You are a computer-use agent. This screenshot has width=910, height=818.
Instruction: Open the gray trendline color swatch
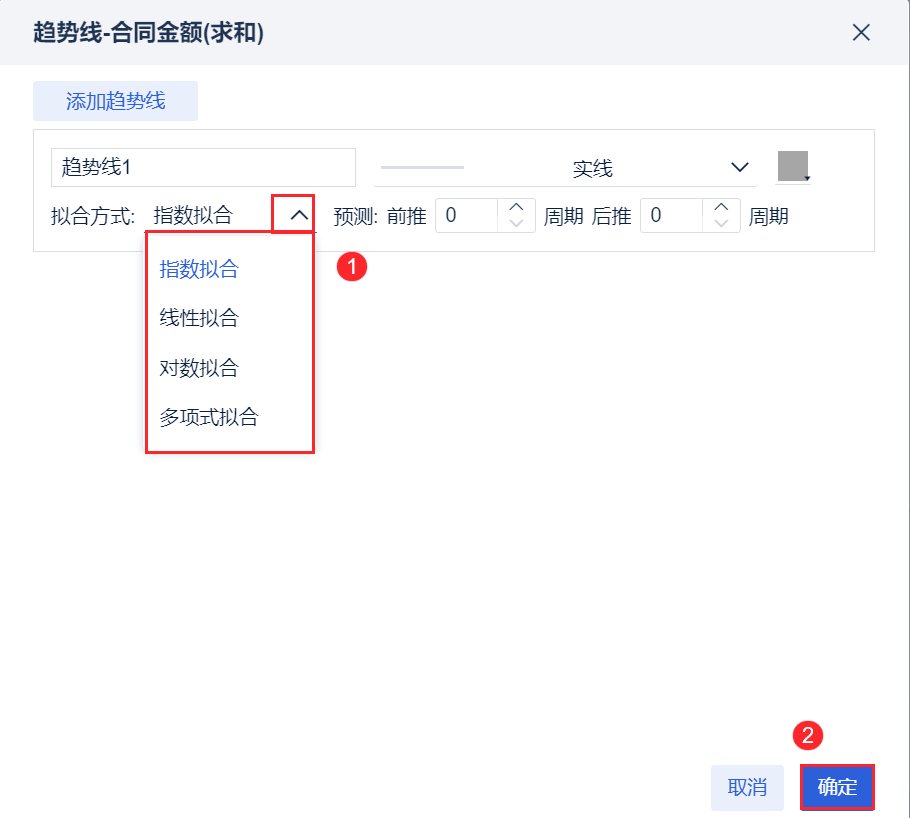[x=793, y=167]
